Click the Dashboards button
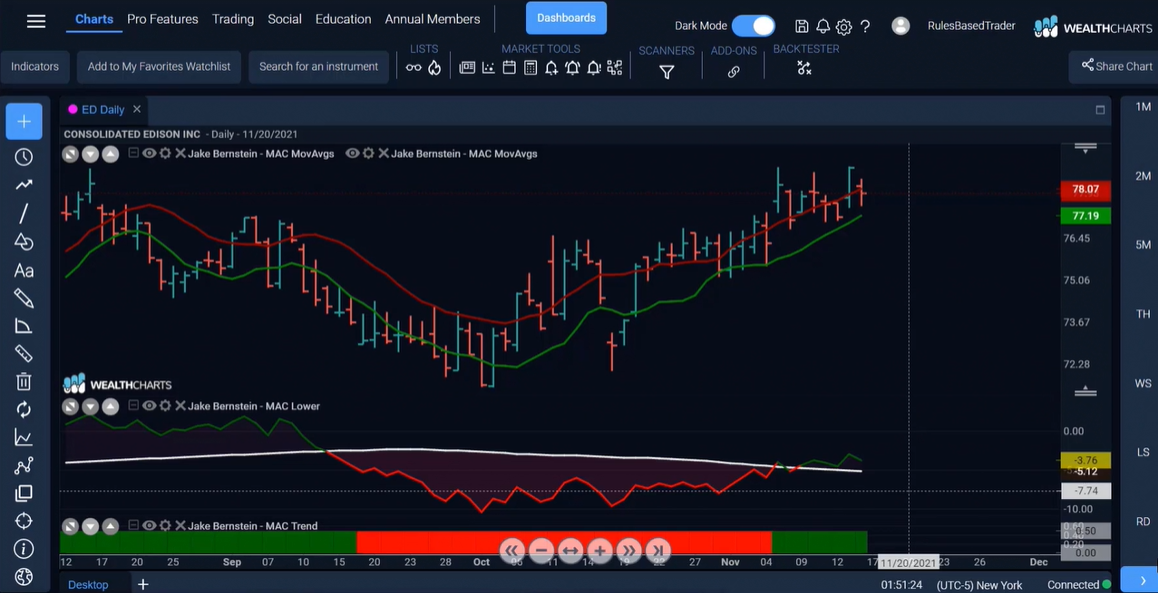 pyautogui.click(x=566, y=18)
